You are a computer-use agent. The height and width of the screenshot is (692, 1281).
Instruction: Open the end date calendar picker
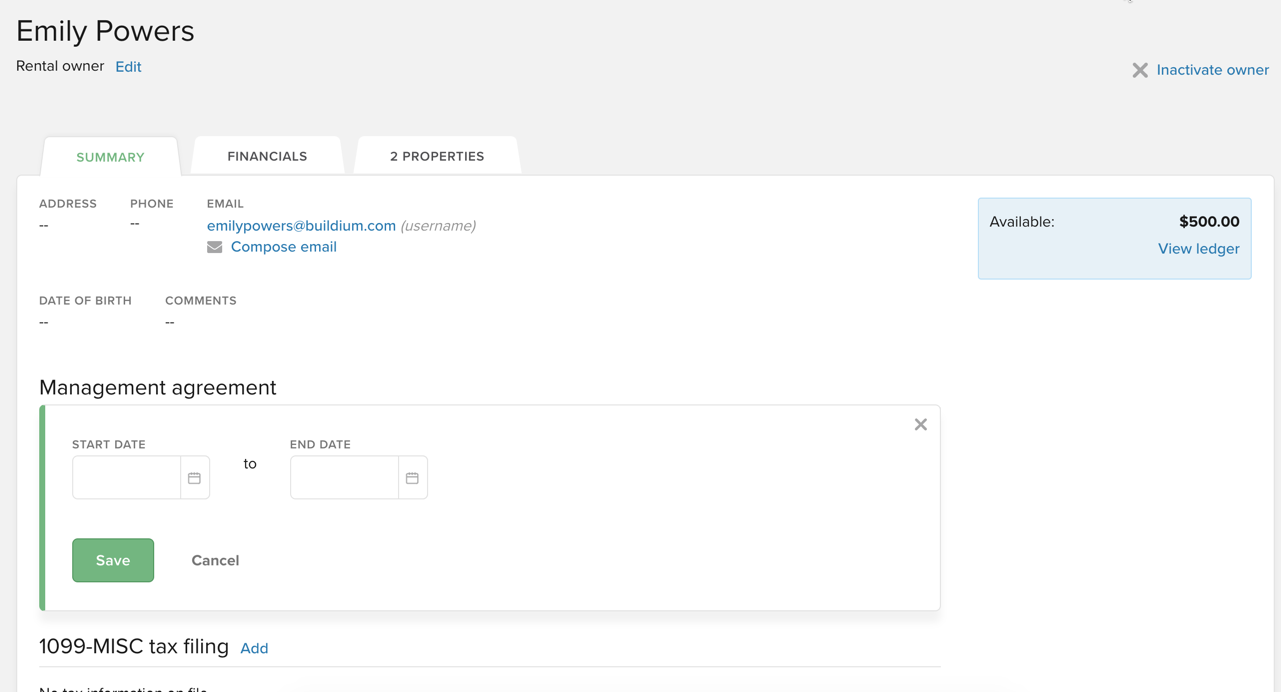[412, 478]
